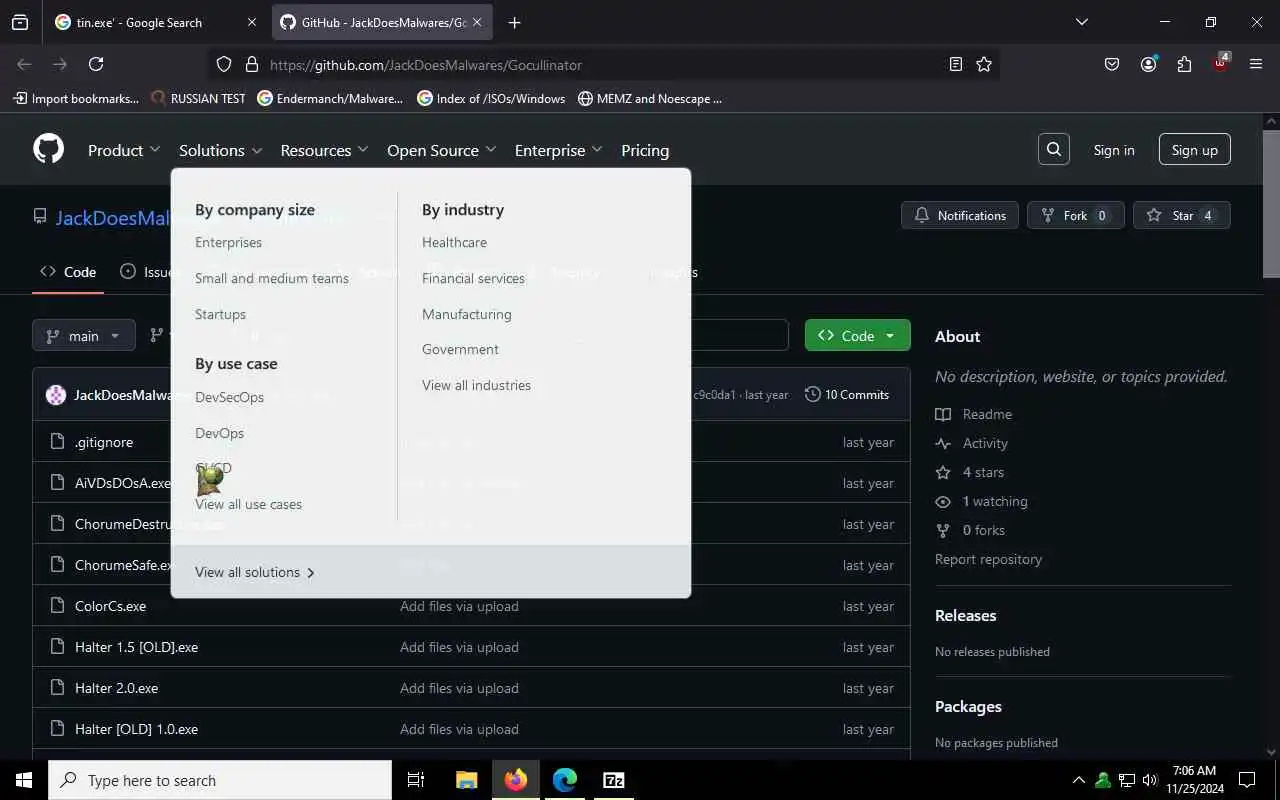Open the notification center icon

pyautogui.click(x=1247, y=780)
